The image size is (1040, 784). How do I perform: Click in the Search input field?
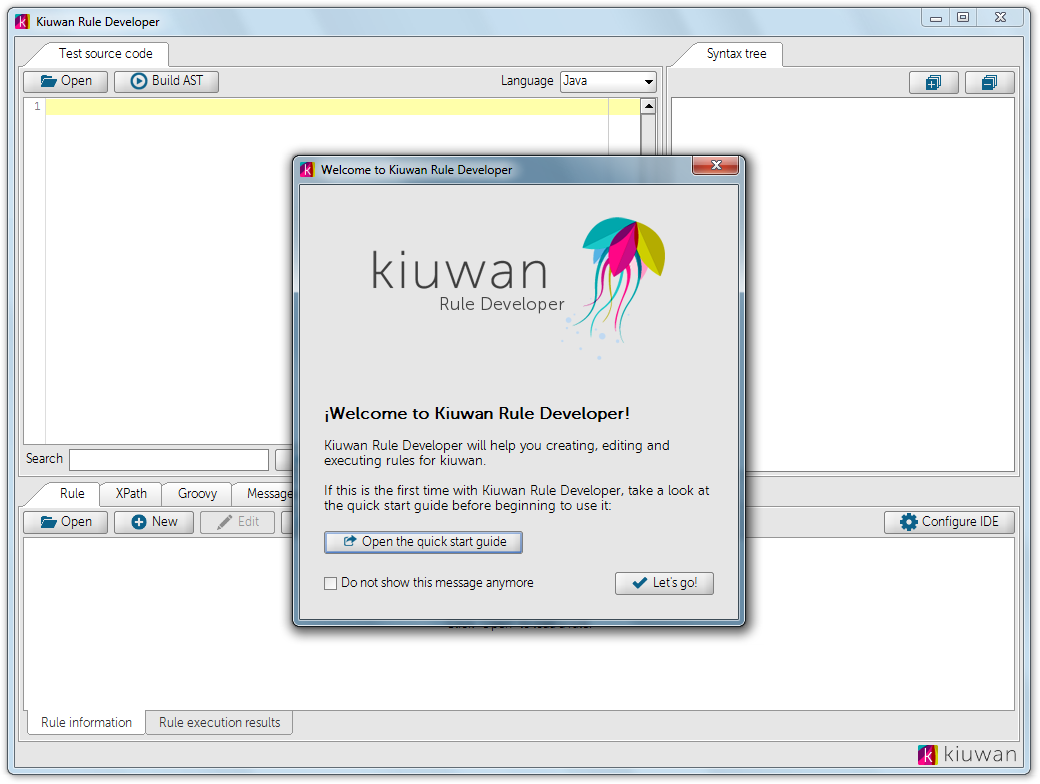(x=169, y=459)
